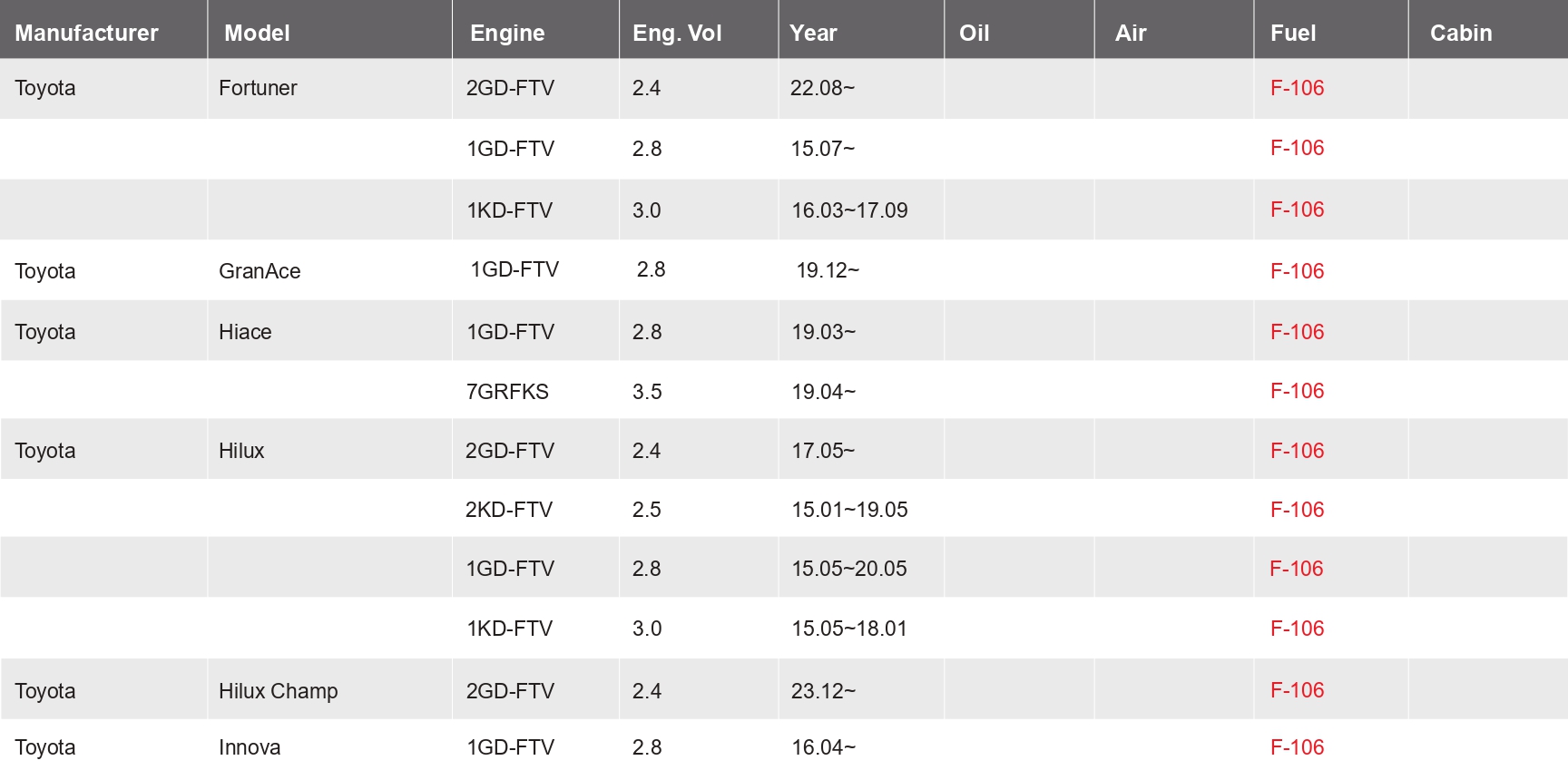Viewport: 1568px width, 780px height.
Task: Open the F-106 link in the Hilux Champ row
Action: 1297,690
